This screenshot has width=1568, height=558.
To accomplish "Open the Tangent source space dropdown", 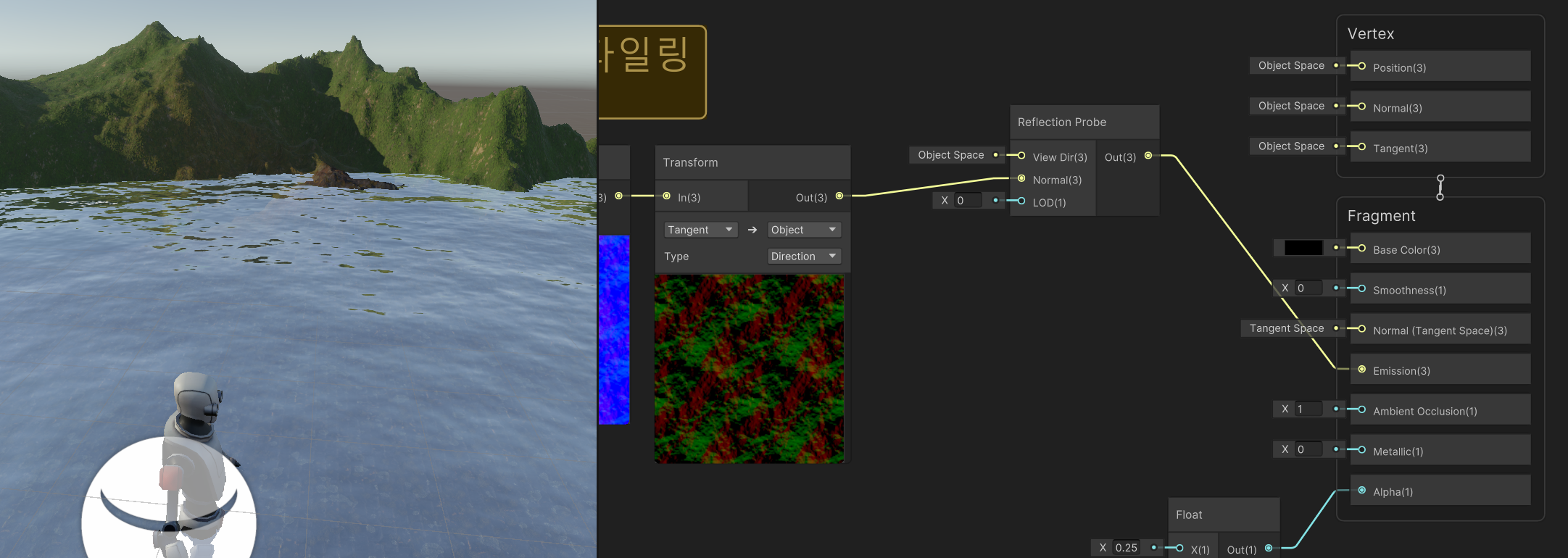I will click(700, 230).
